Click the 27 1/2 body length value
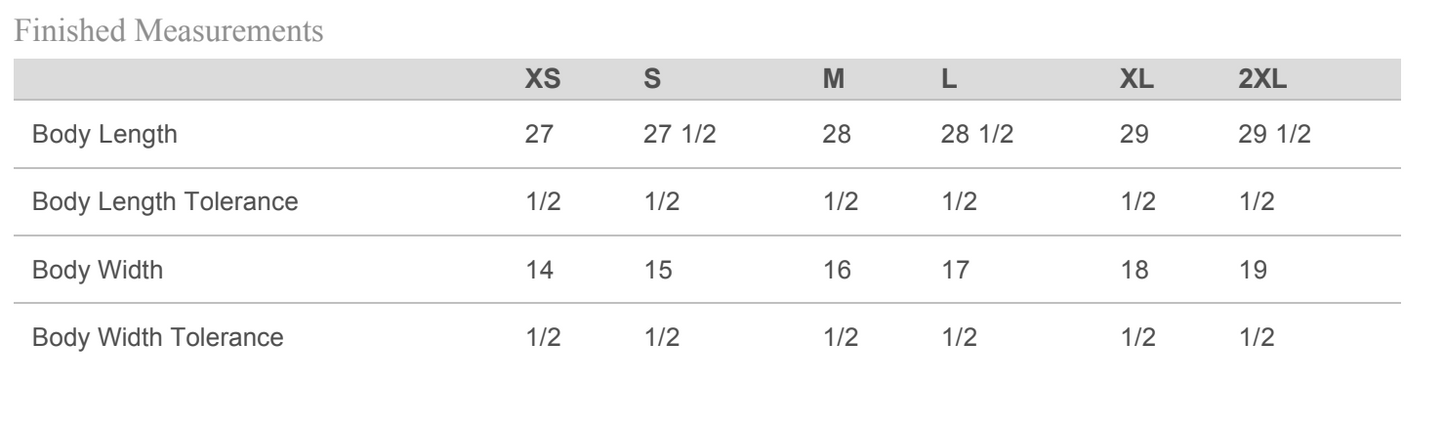This screenshot has height=428, width=1445. pyautogui.click(x=679, y=134)
